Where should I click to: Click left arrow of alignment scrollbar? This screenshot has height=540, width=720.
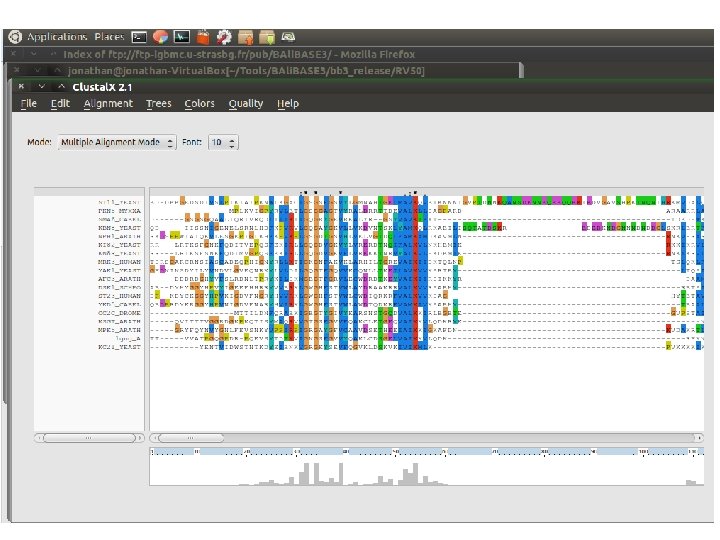point(154,438)
